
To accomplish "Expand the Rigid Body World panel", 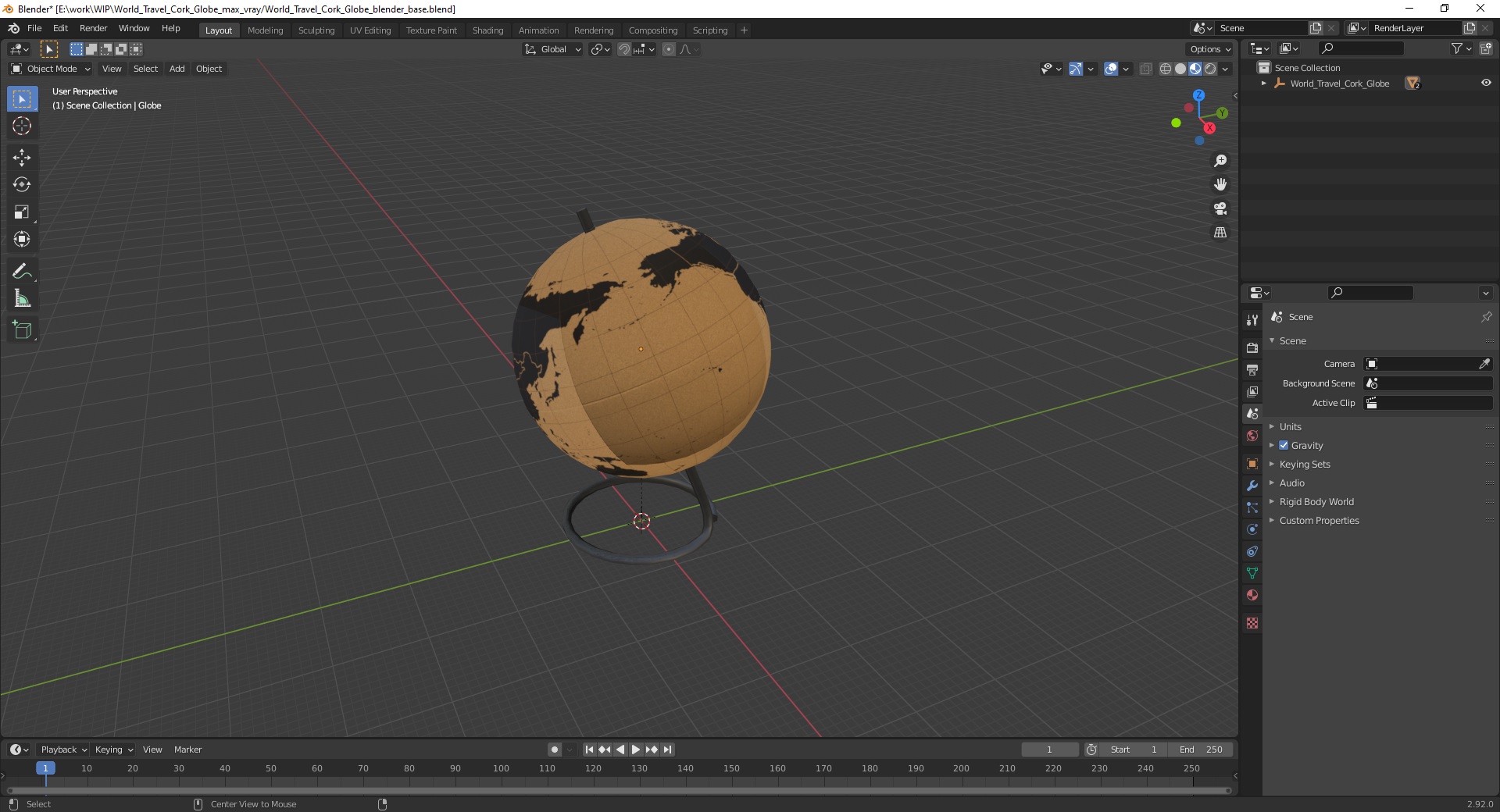I will (1316, 501).
